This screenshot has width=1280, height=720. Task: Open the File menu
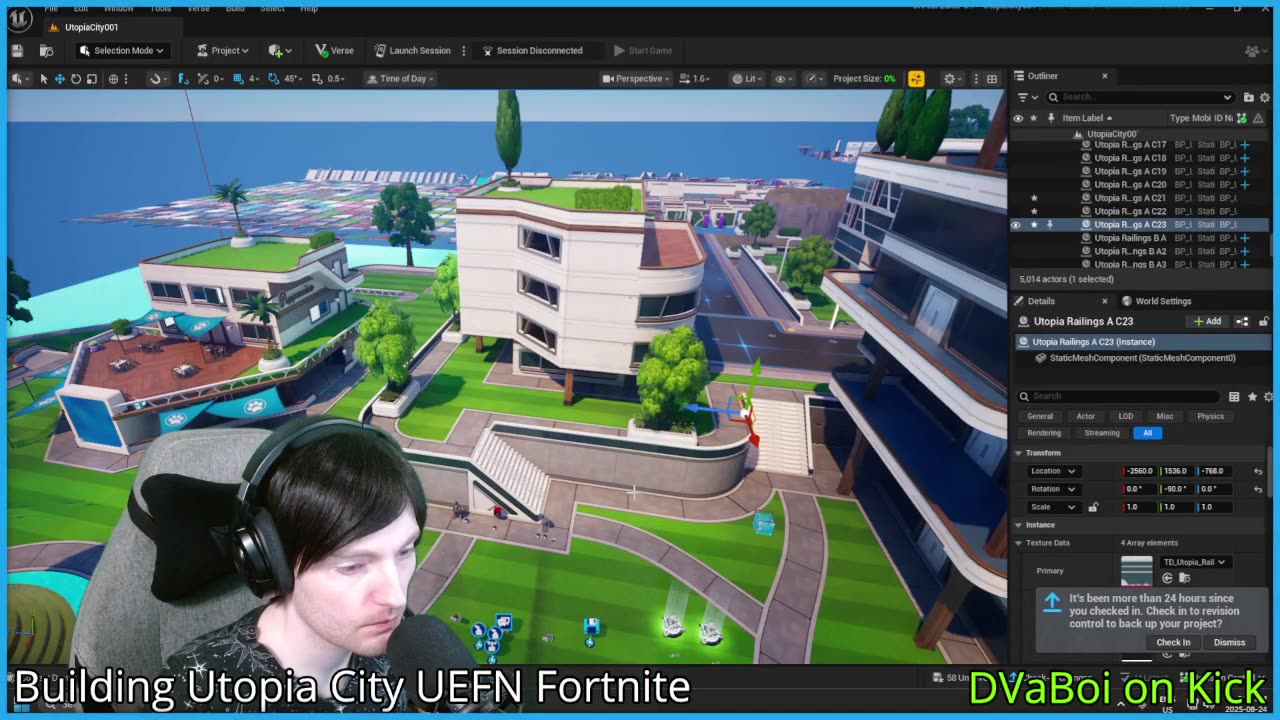coord(50,8)
